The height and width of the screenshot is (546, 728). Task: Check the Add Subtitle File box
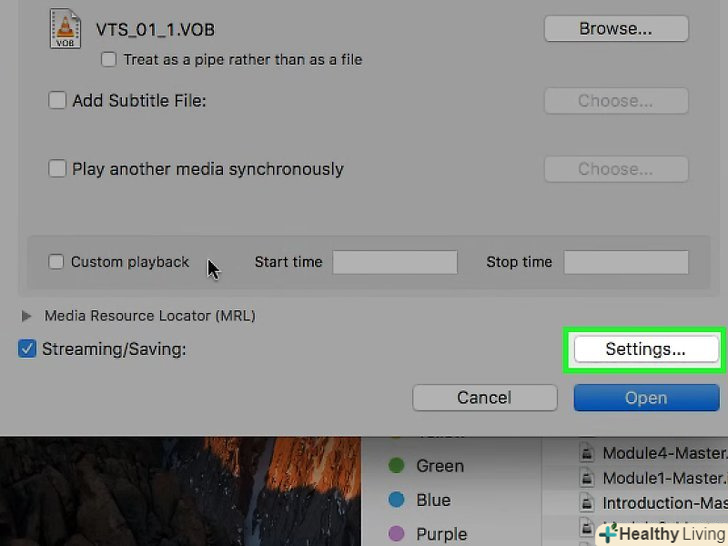pos(58,101)
